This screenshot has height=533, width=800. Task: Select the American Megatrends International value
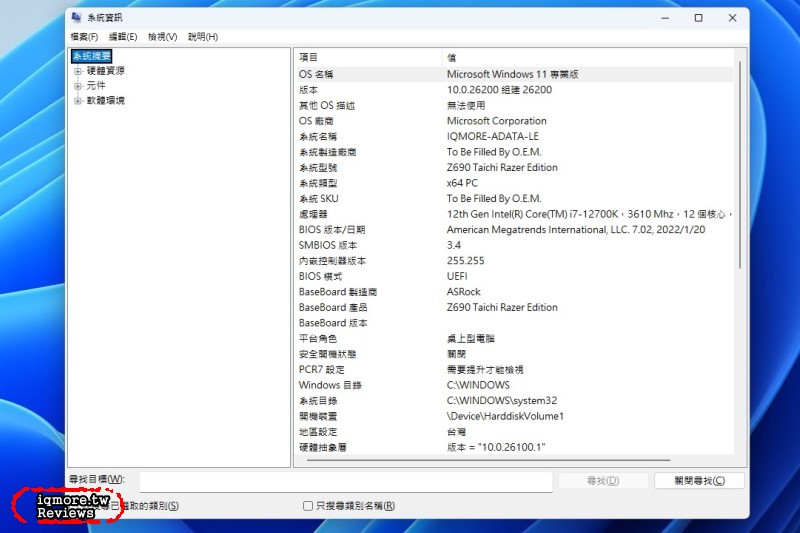(576, 230)
